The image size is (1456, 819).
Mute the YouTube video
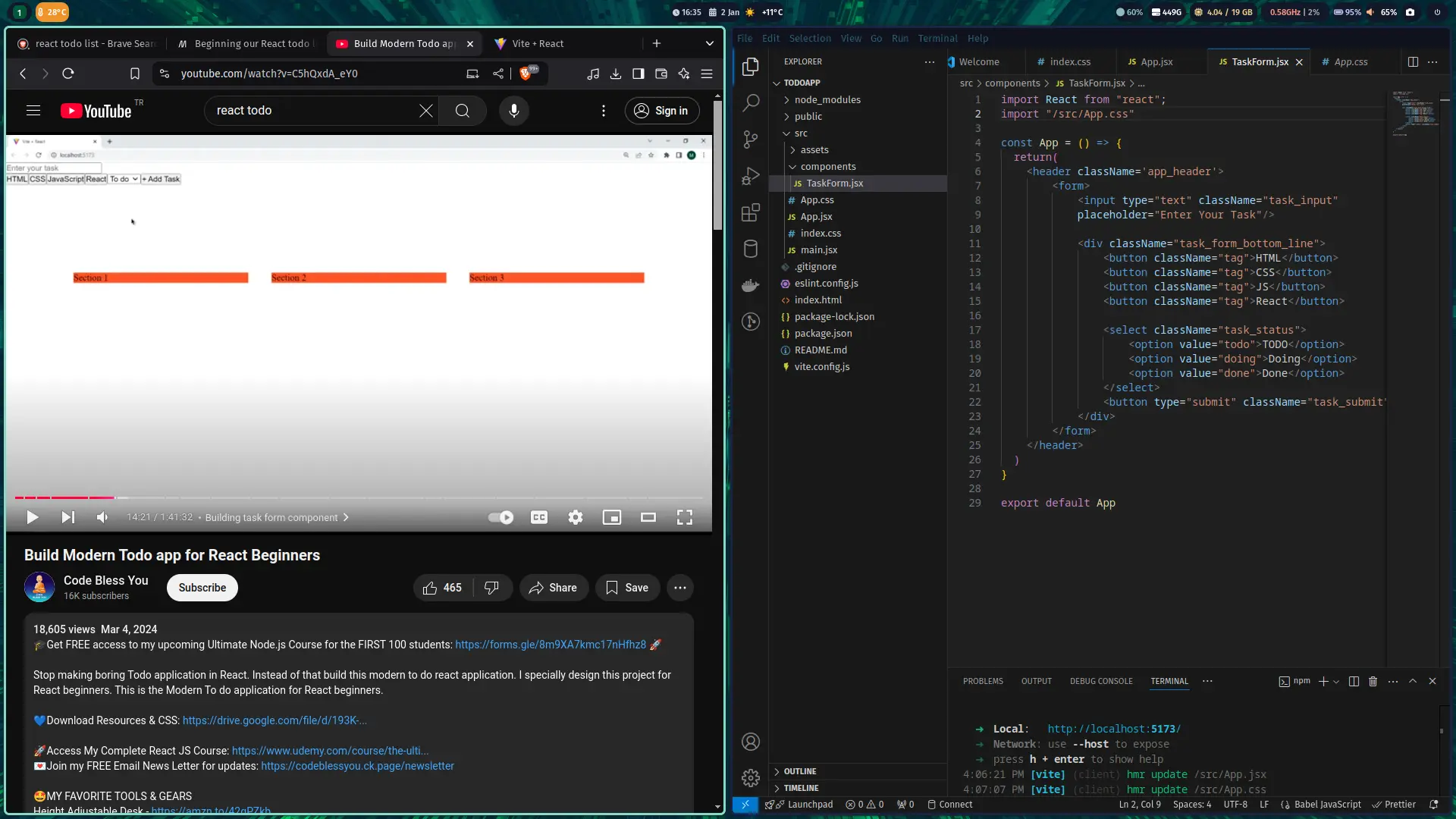click(x=102, y=517)
